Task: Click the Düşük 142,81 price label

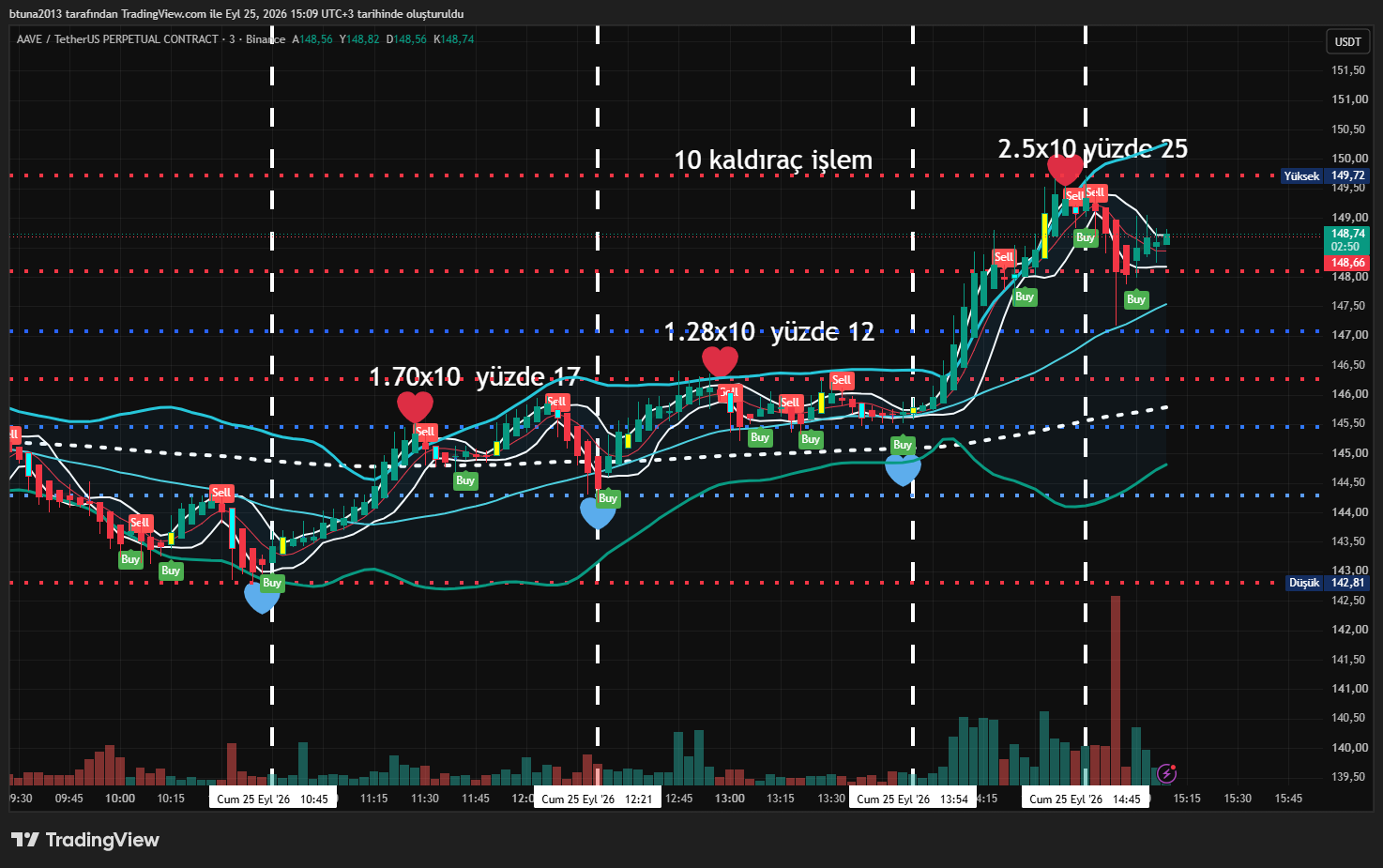Action: tap(1327, 583)
